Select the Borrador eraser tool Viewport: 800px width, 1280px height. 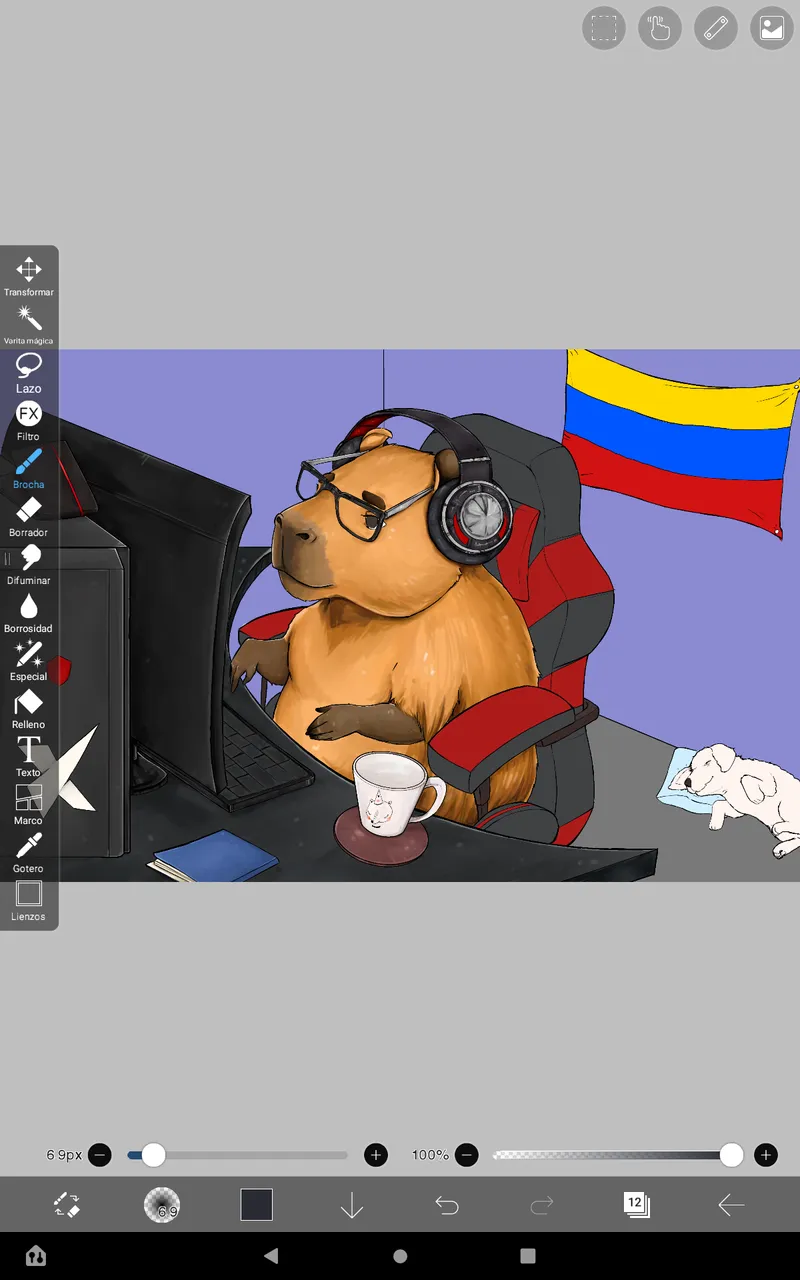tap(29, 516)
